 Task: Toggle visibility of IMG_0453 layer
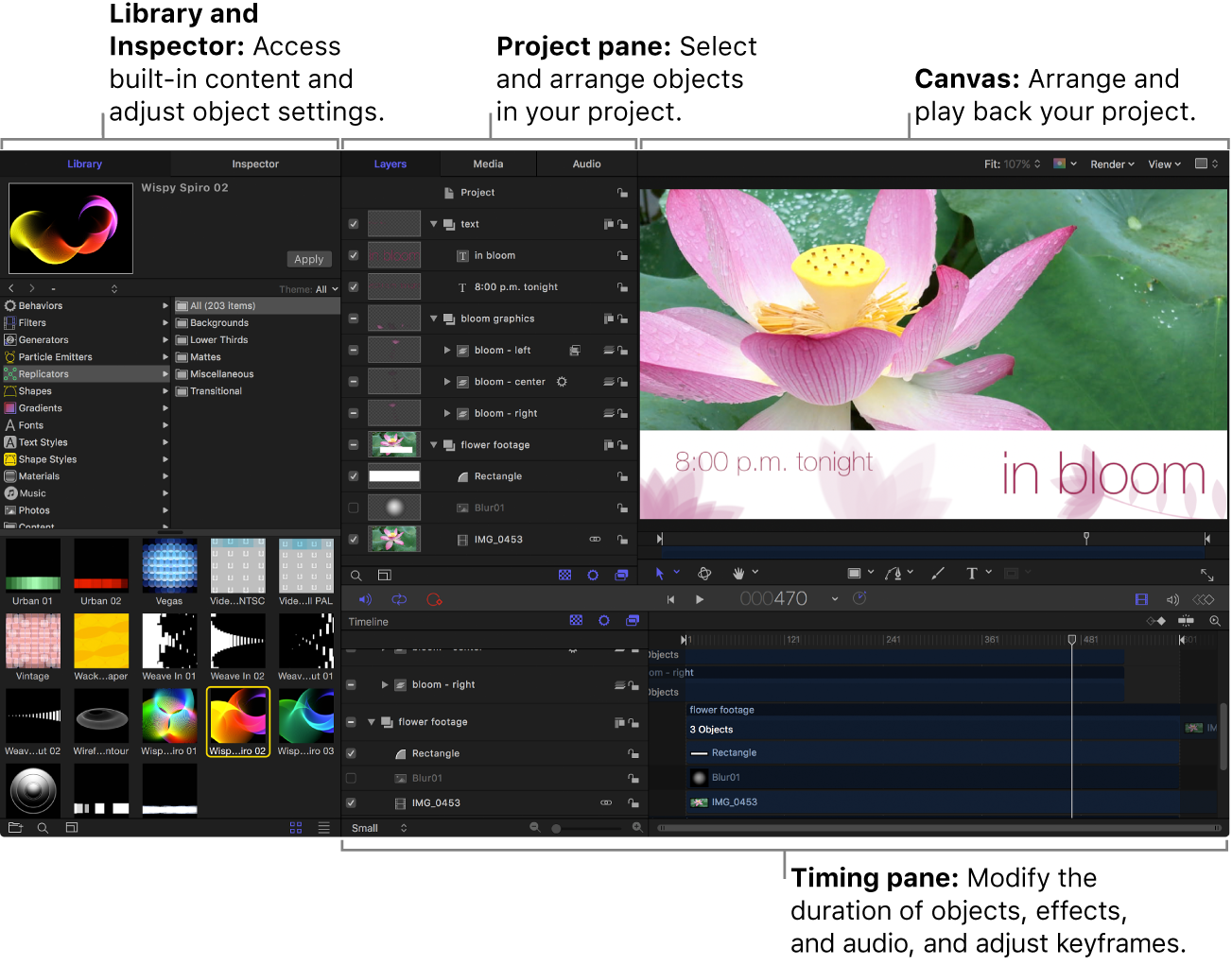coord(354,540)
